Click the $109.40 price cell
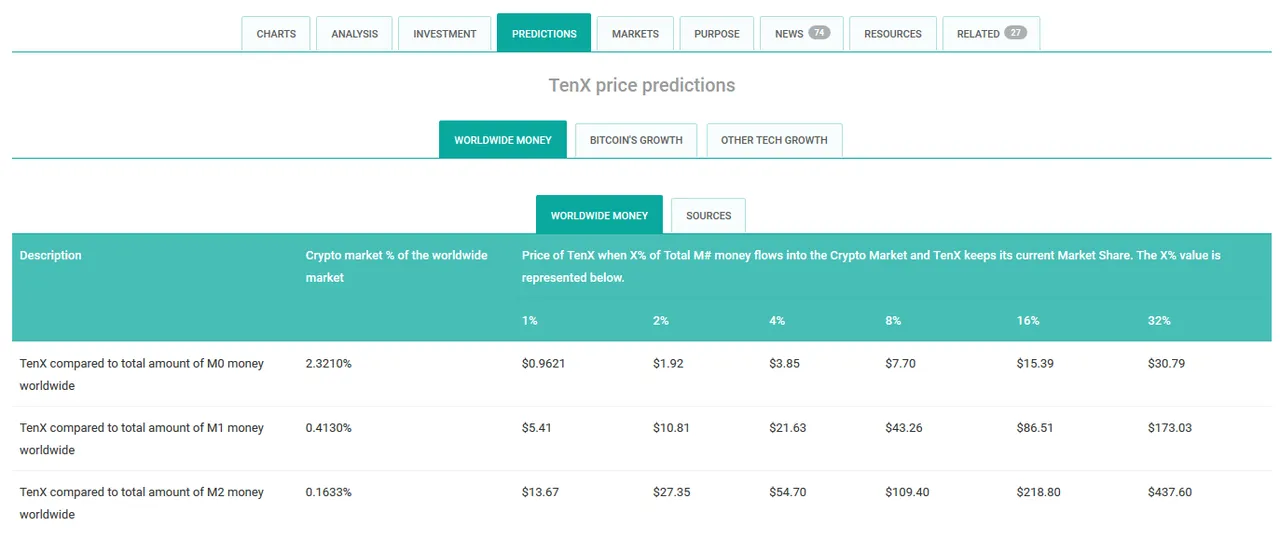Viewport: 1280px width, 557px height. pyautogui.click(x=907, y=492)
